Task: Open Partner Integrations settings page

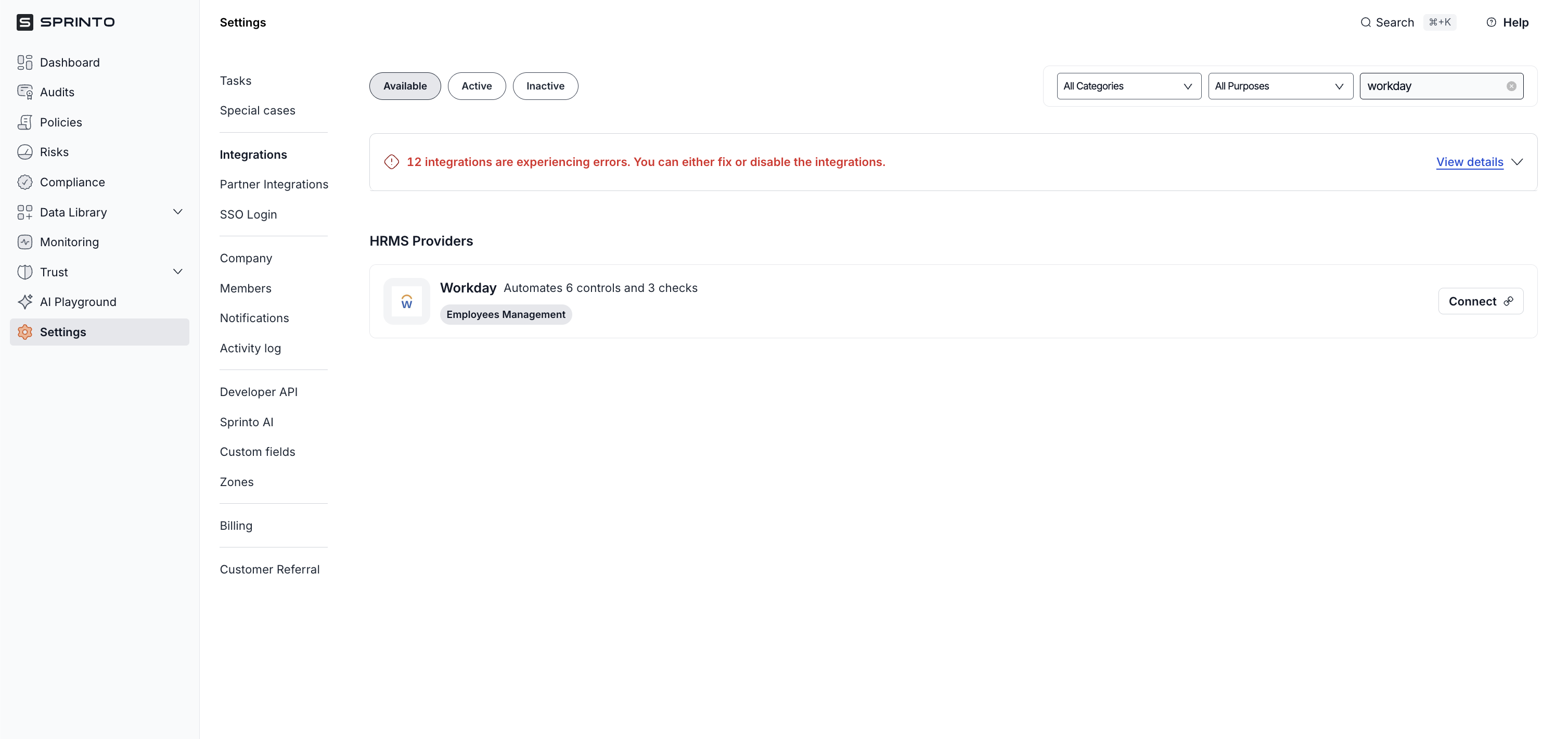Action: click(x=274, y=184)
